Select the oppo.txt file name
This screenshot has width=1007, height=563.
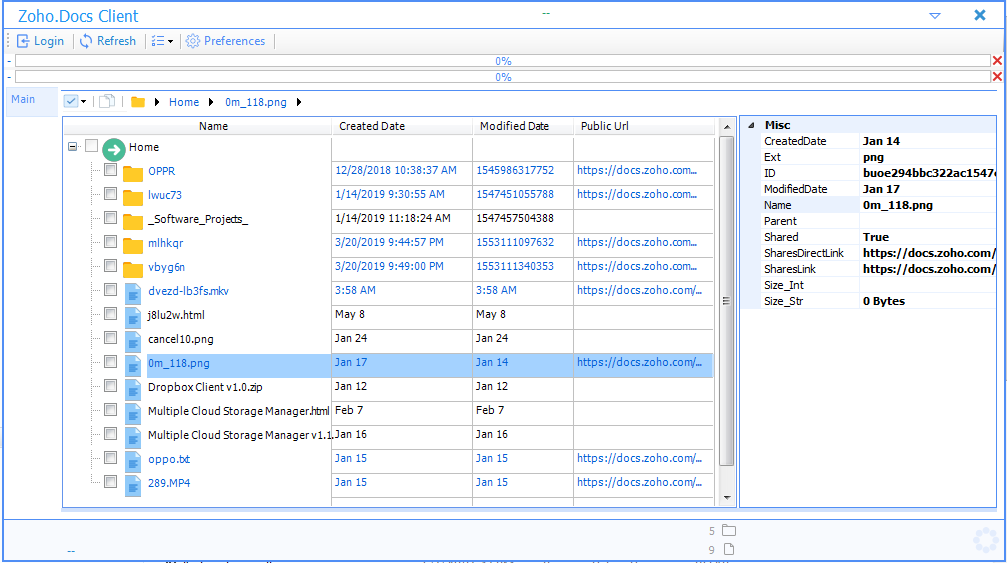(x=169, y=459)
